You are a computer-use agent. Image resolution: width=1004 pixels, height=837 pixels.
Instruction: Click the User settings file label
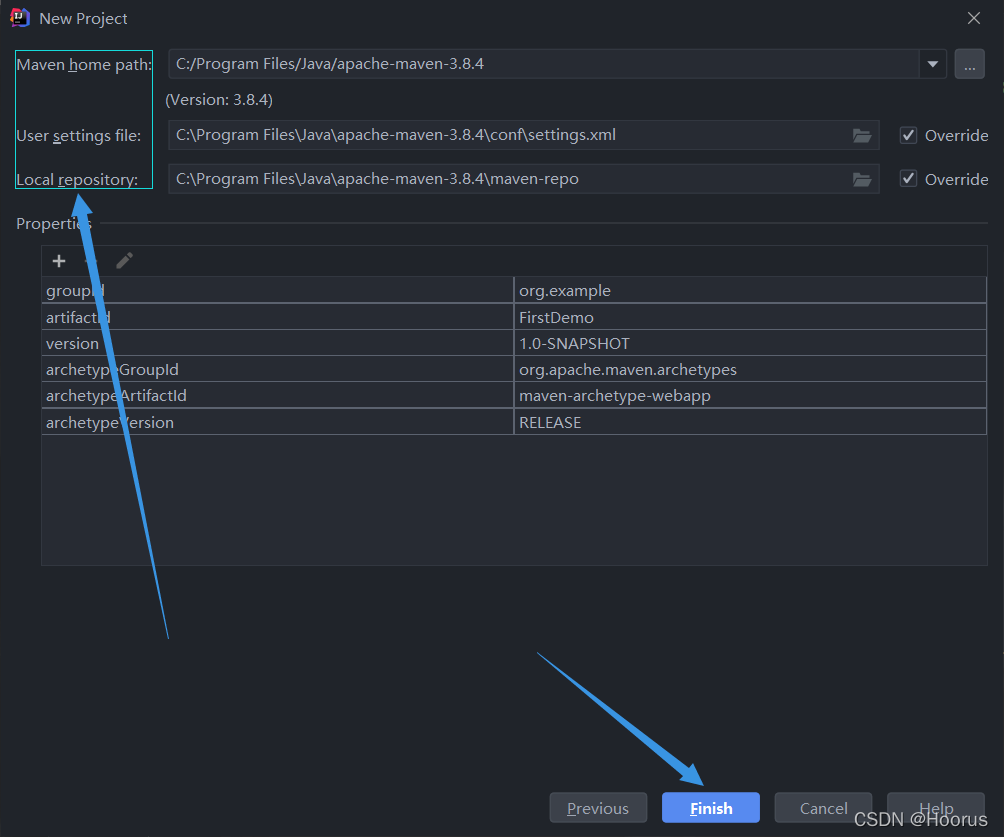(78, 136)
